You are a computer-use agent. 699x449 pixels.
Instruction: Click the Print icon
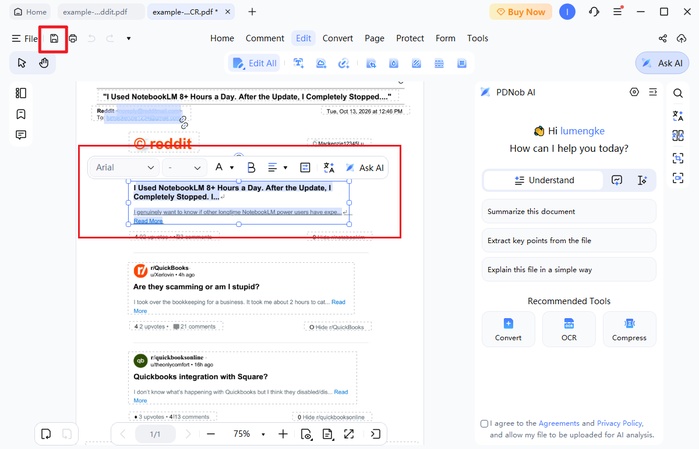click(x=73, y=39)
